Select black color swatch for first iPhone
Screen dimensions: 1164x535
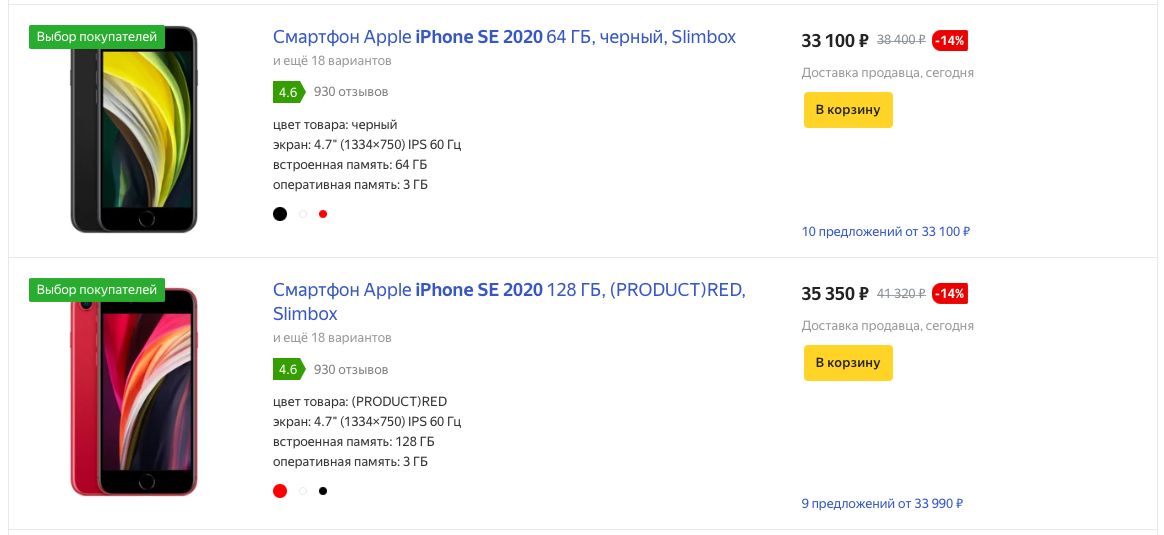280,214
